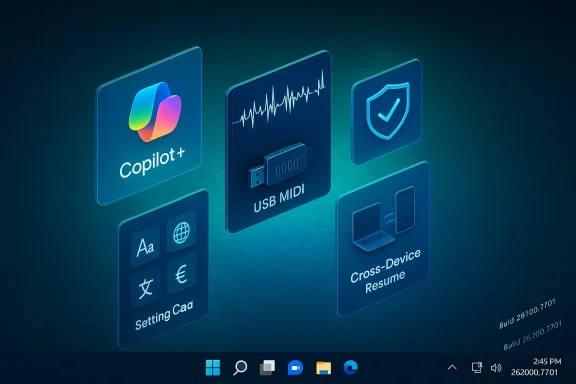Click the USB stick icon

(280, 165)
